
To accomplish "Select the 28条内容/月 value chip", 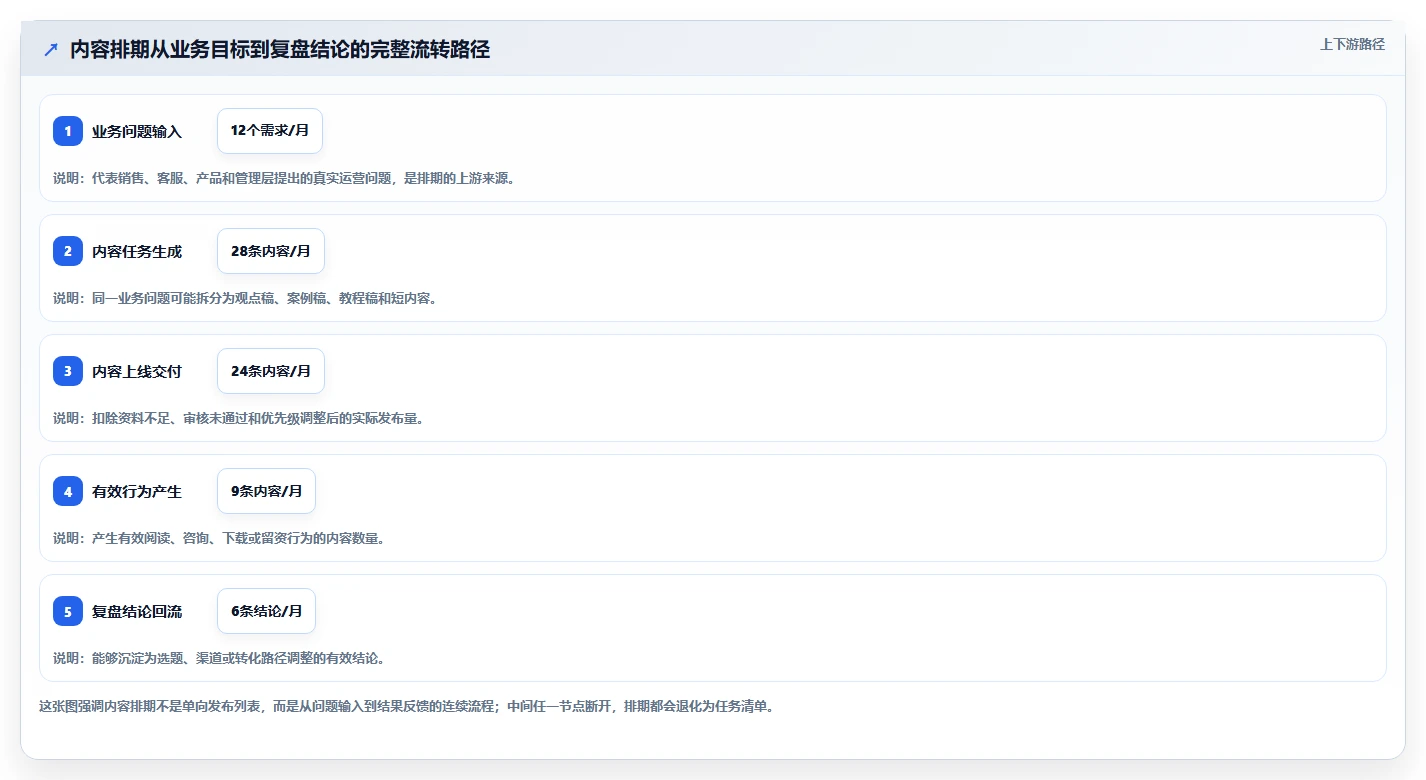I will click(271, 251).
